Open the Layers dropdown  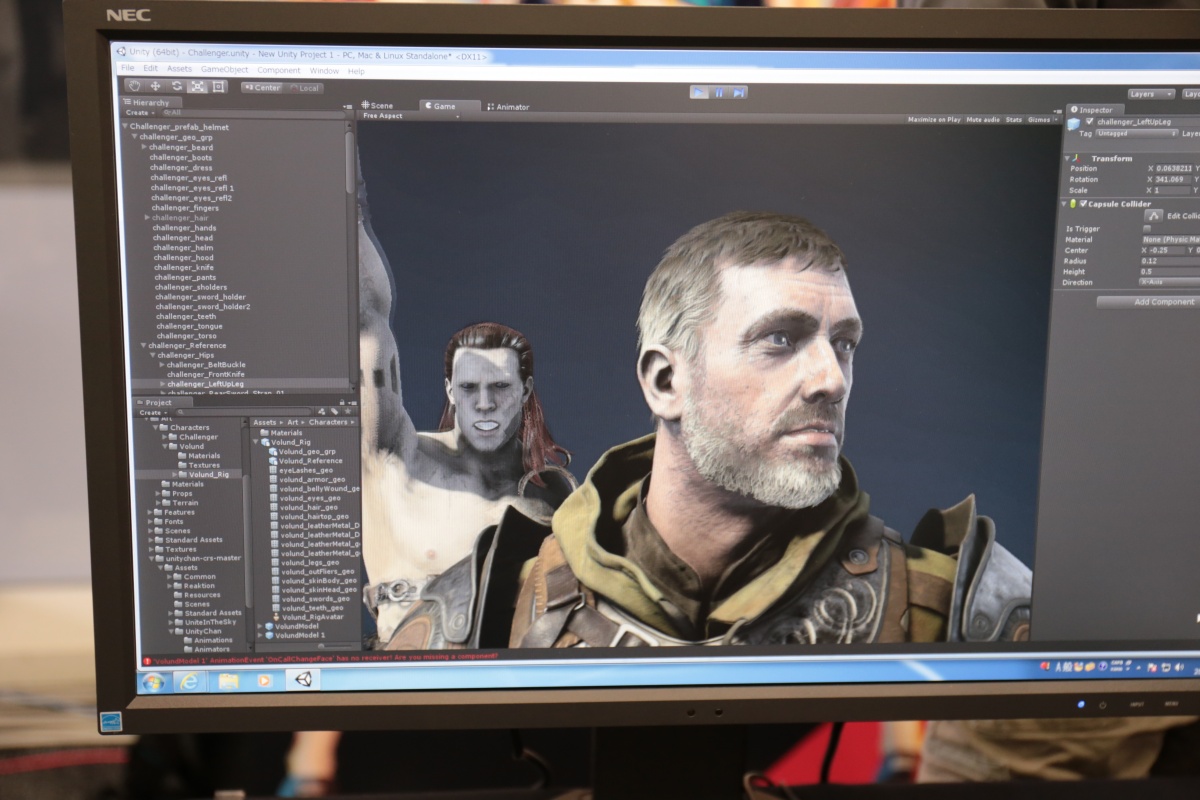tap(1151, 94)
